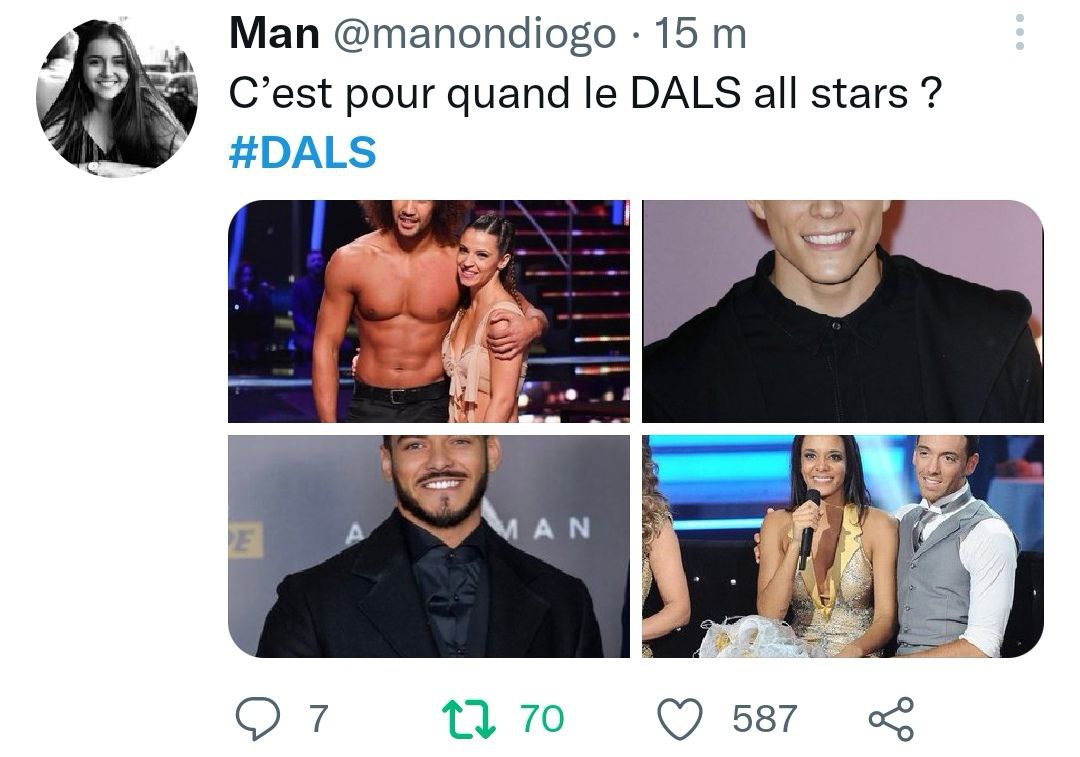Open the 15 m timestamp
The image size is (1080, 757).
coord(700,34)
